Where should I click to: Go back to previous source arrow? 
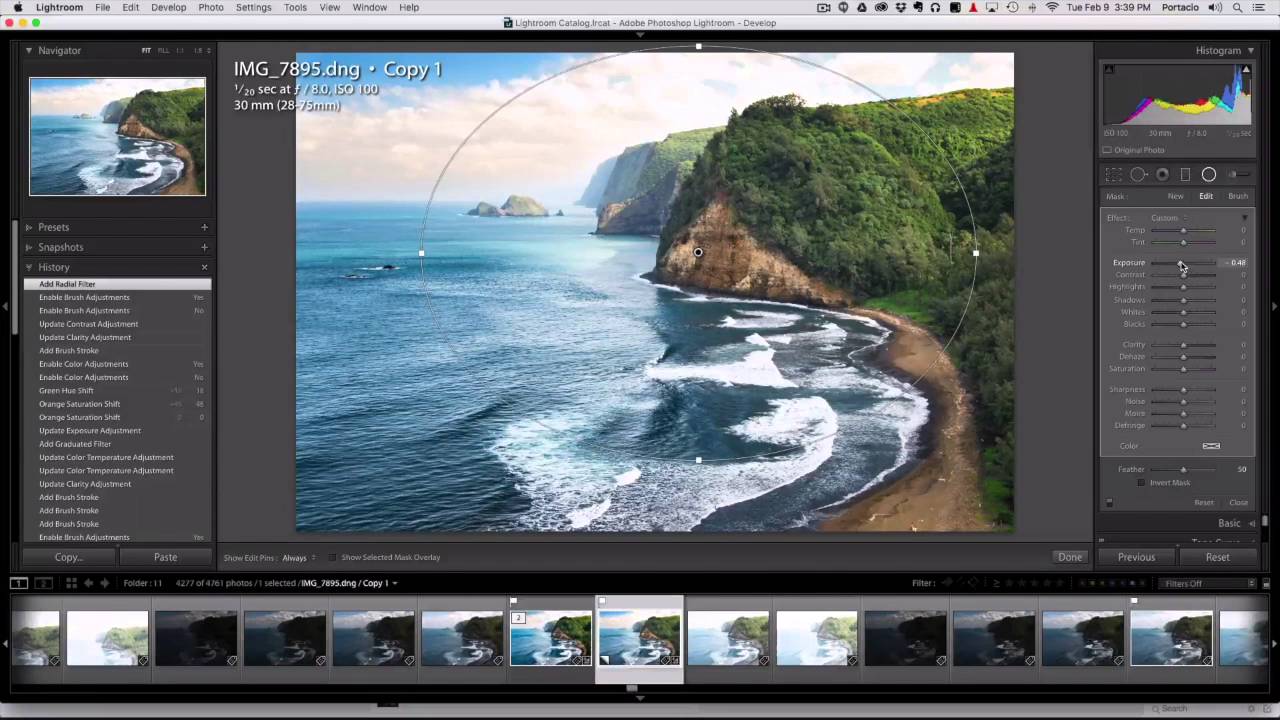(x=88, y=583)
